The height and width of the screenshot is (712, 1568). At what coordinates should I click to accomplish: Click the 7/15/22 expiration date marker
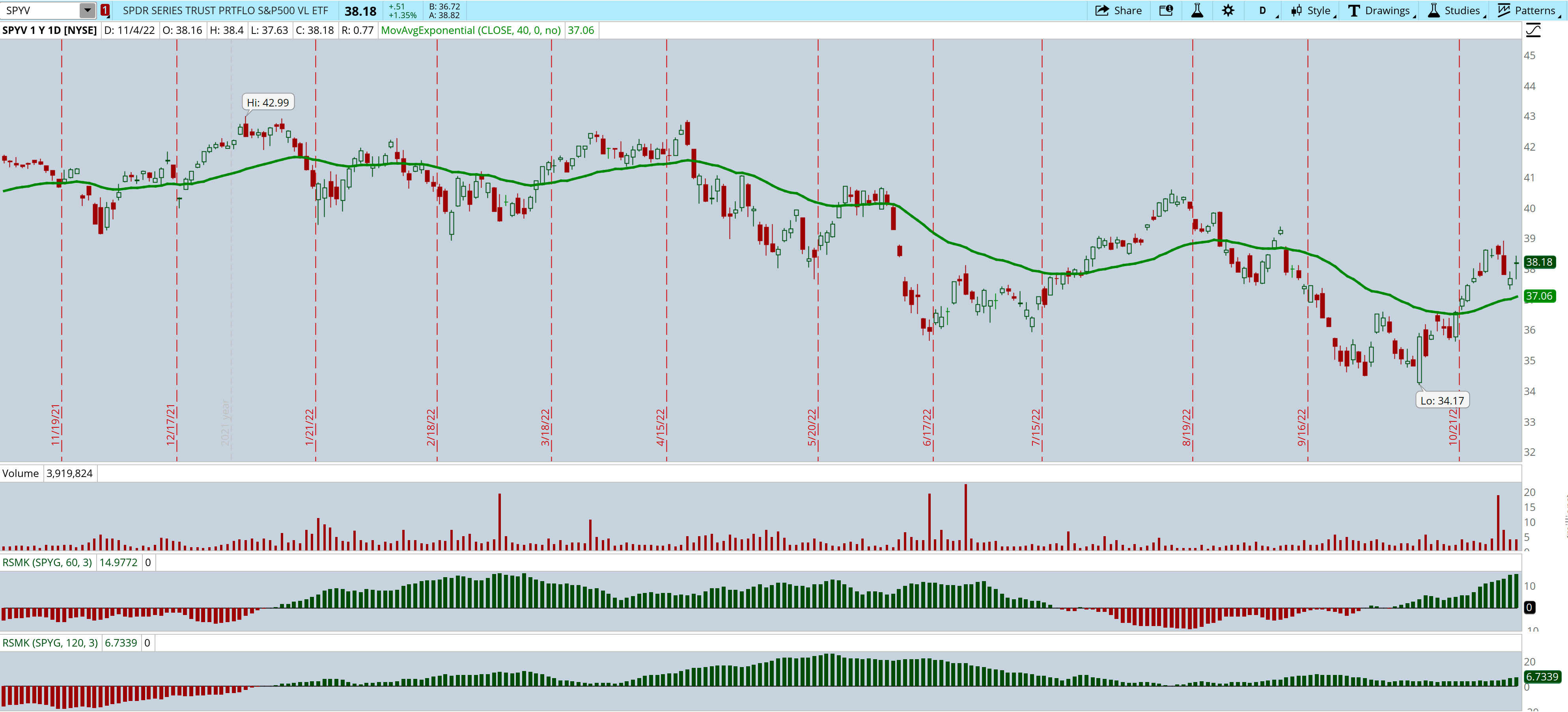(1036, 427)
